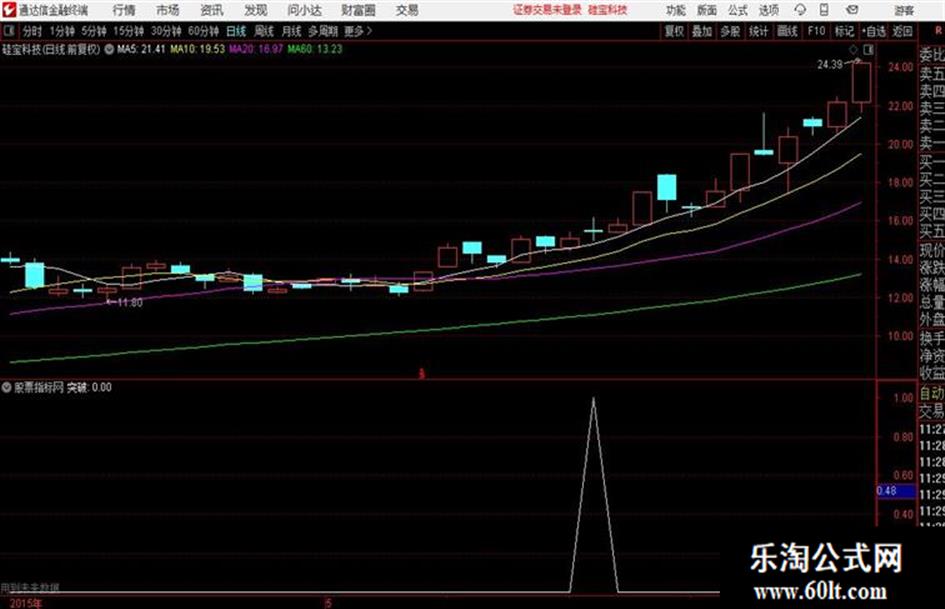Click the 11.80 low price label
Viewport: 945px width, 609px height.
click(x=130, y=303)
